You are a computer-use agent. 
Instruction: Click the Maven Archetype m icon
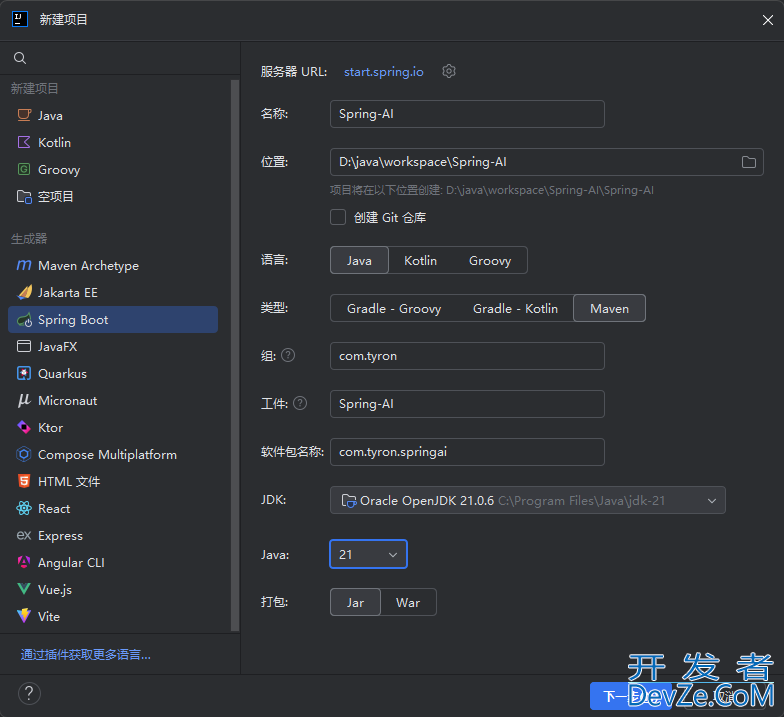24,265
